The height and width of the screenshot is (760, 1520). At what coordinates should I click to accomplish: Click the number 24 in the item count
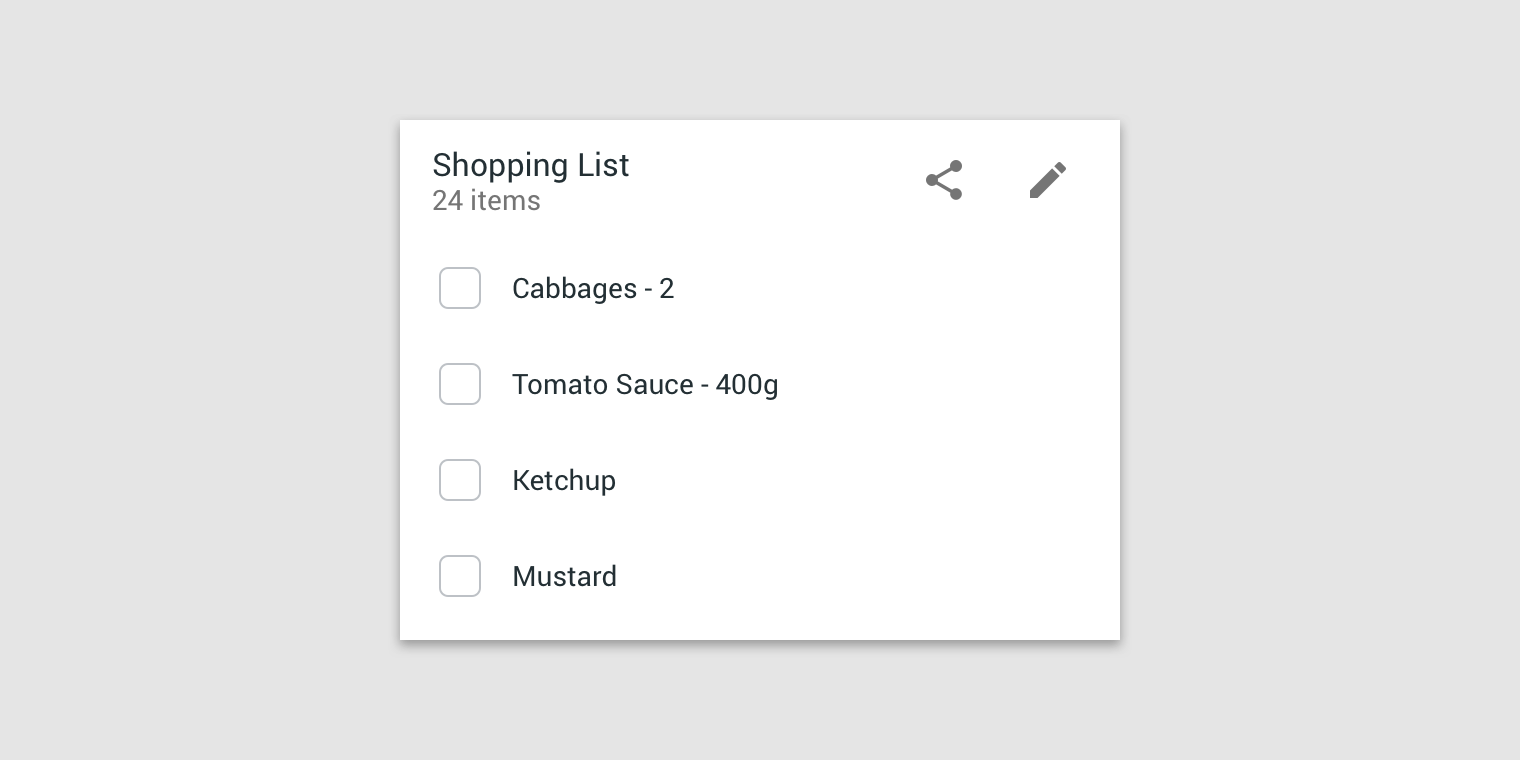447,201
